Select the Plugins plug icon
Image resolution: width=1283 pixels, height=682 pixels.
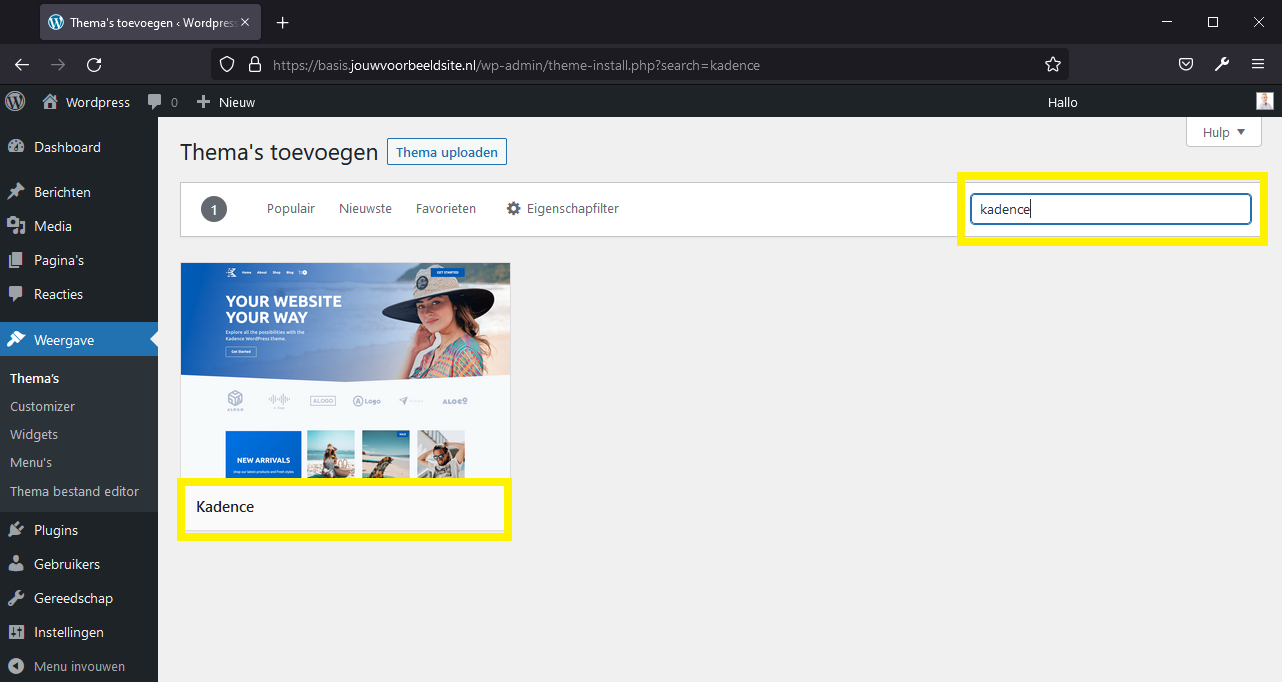(19, 529)
